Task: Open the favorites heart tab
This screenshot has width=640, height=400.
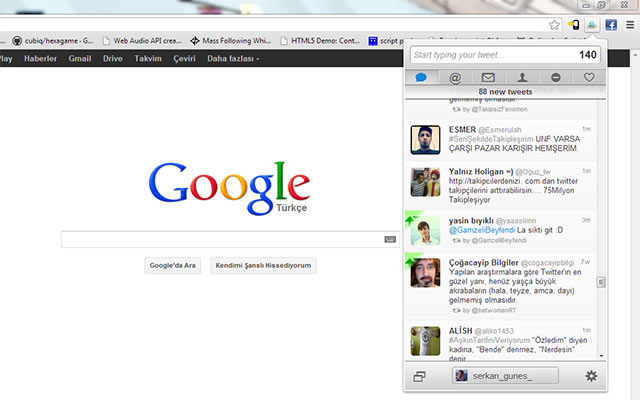Action: [589, 78]
